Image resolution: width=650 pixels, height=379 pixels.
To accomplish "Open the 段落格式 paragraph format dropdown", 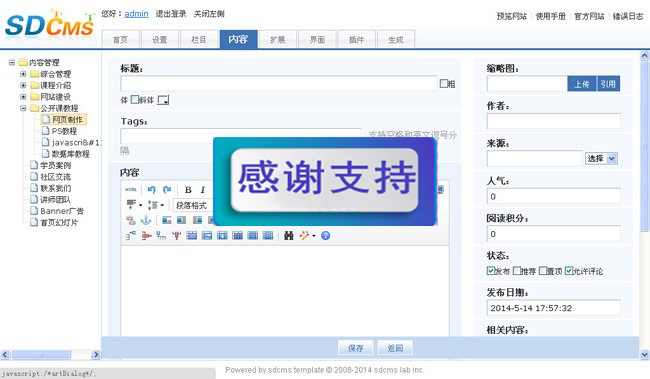I will click(x=193, y=205).
